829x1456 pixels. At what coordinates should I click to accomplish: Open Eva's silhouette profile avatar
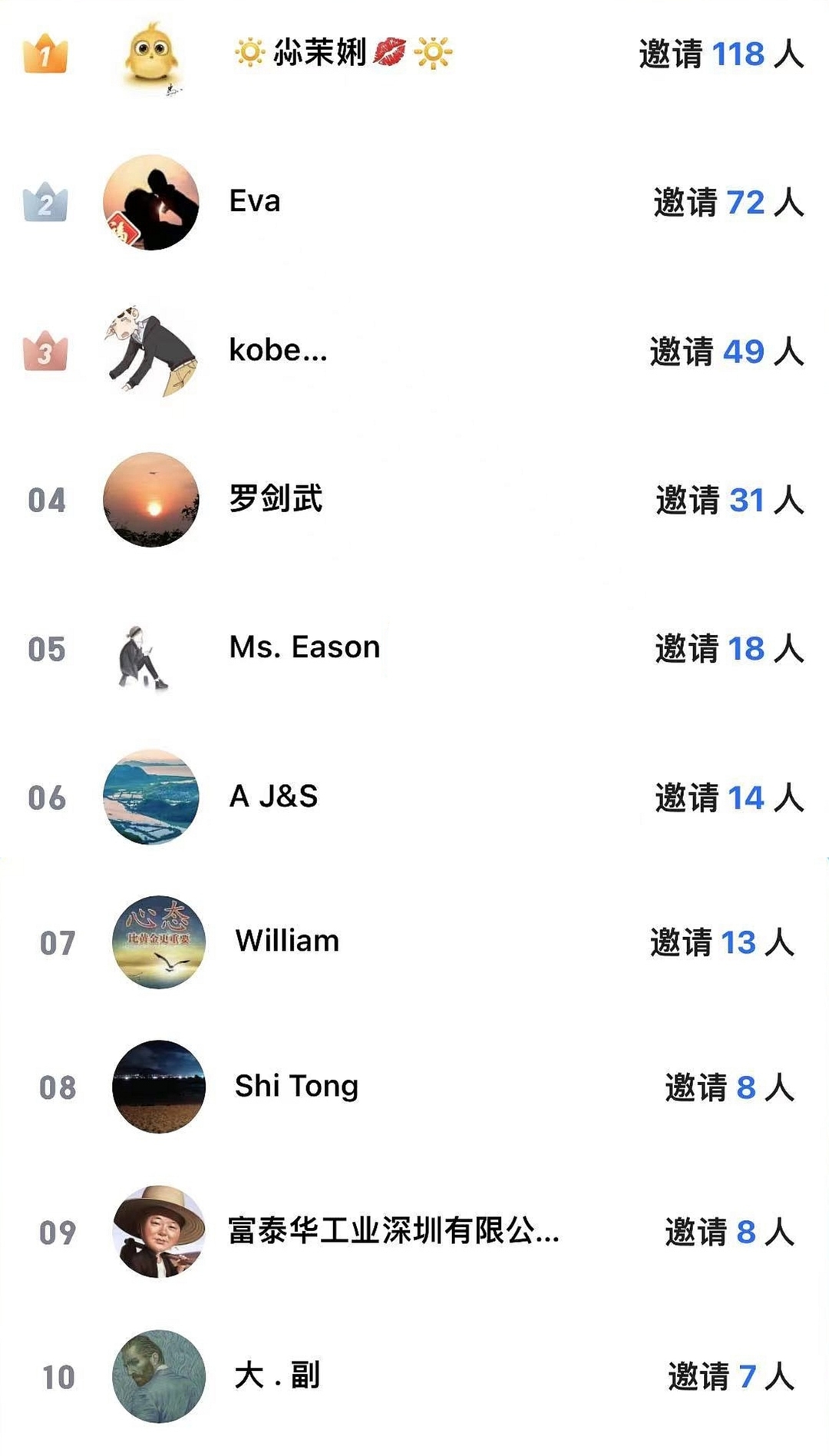click(x=151, y=203)
